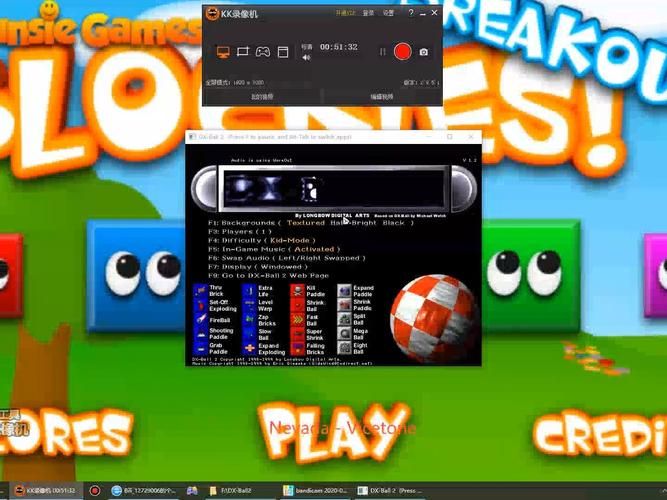Click the Falling Bricks power-up icon
Viewport: 667px width, 500px height.
pos(298,349)
